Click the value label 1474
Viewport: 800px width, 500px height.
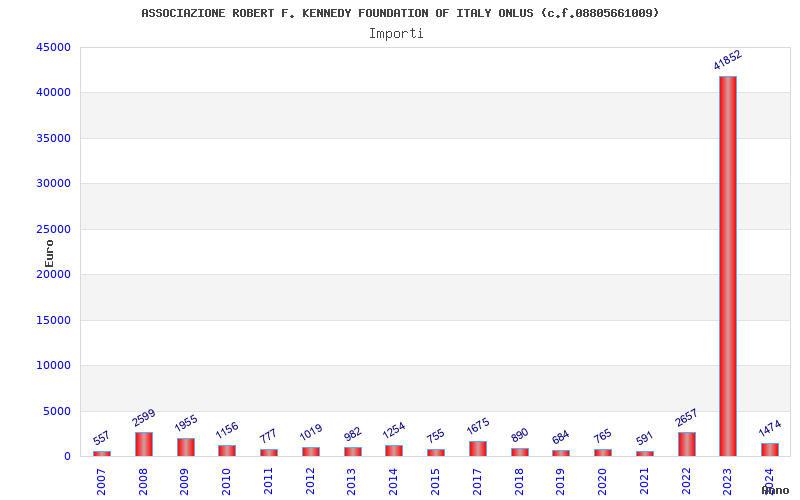(x=770, y=428)
